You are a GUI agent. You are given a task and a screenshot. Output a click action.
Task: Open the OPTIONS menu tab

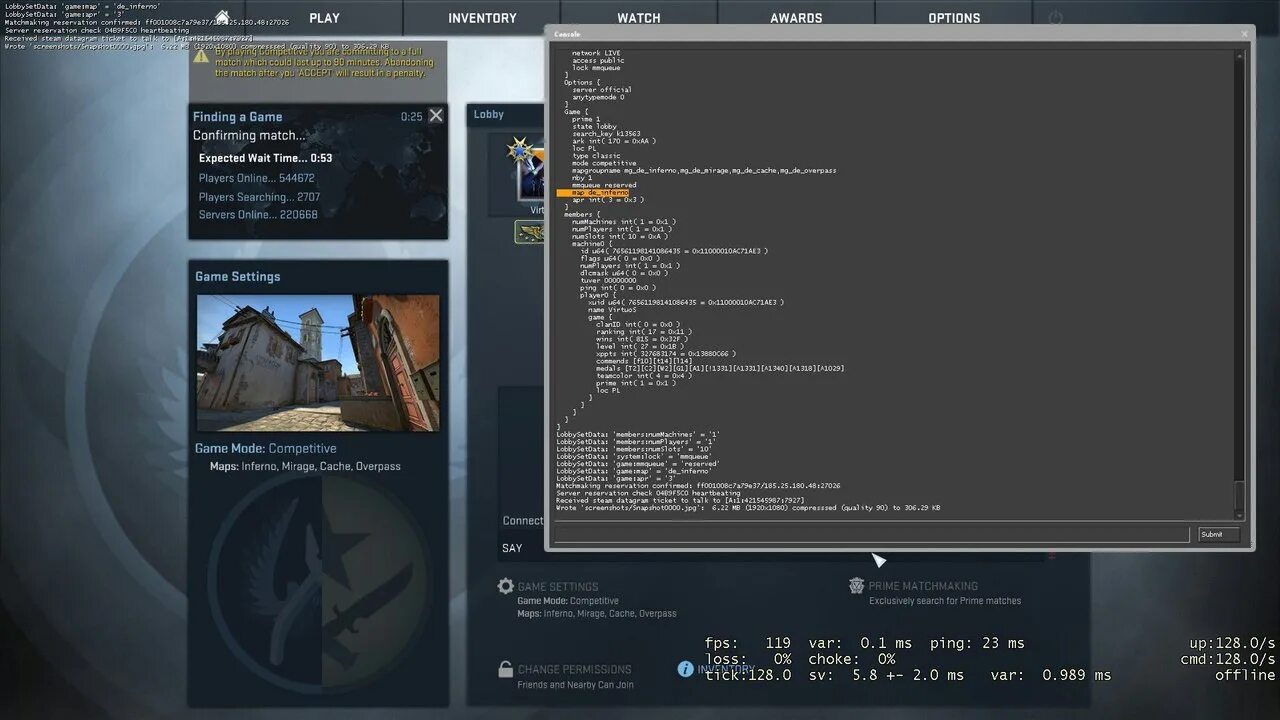(x=954, y=18)
